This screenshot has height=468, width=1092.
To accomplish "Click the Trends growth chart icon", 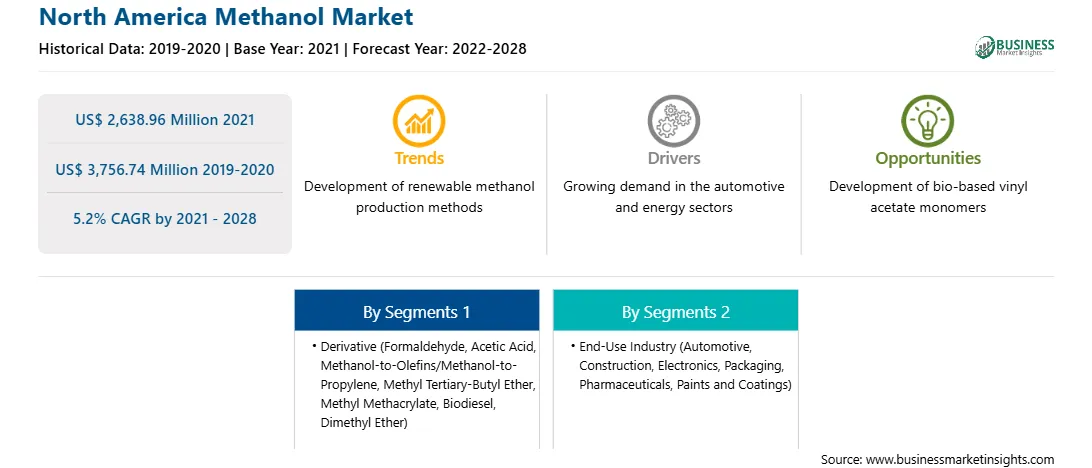I will point(419,120).
